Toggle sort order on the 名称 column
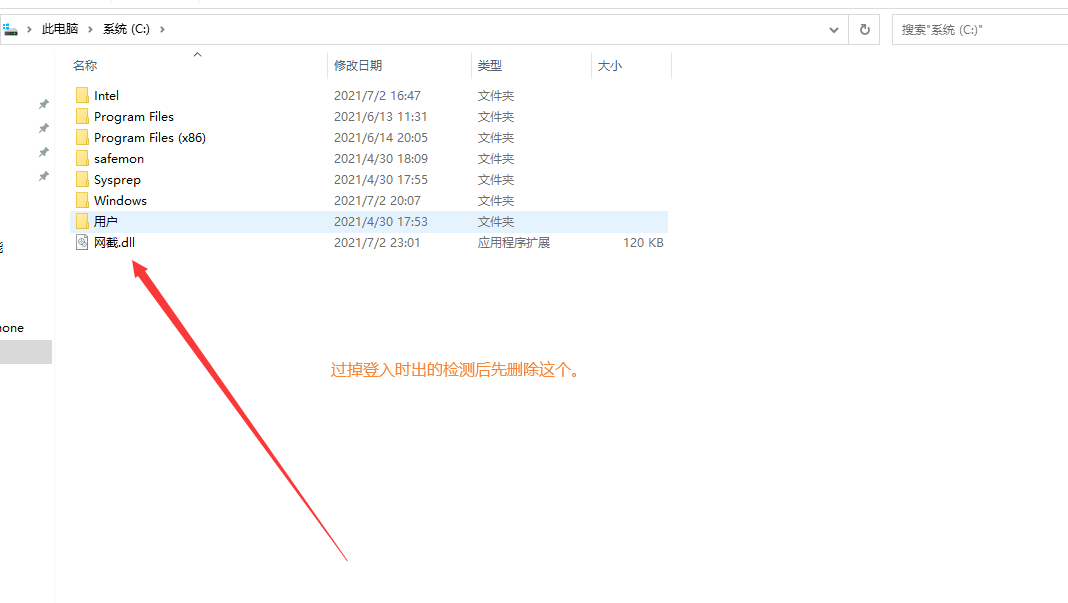Viewport: 1068px width, 603px height. (84, 65)
